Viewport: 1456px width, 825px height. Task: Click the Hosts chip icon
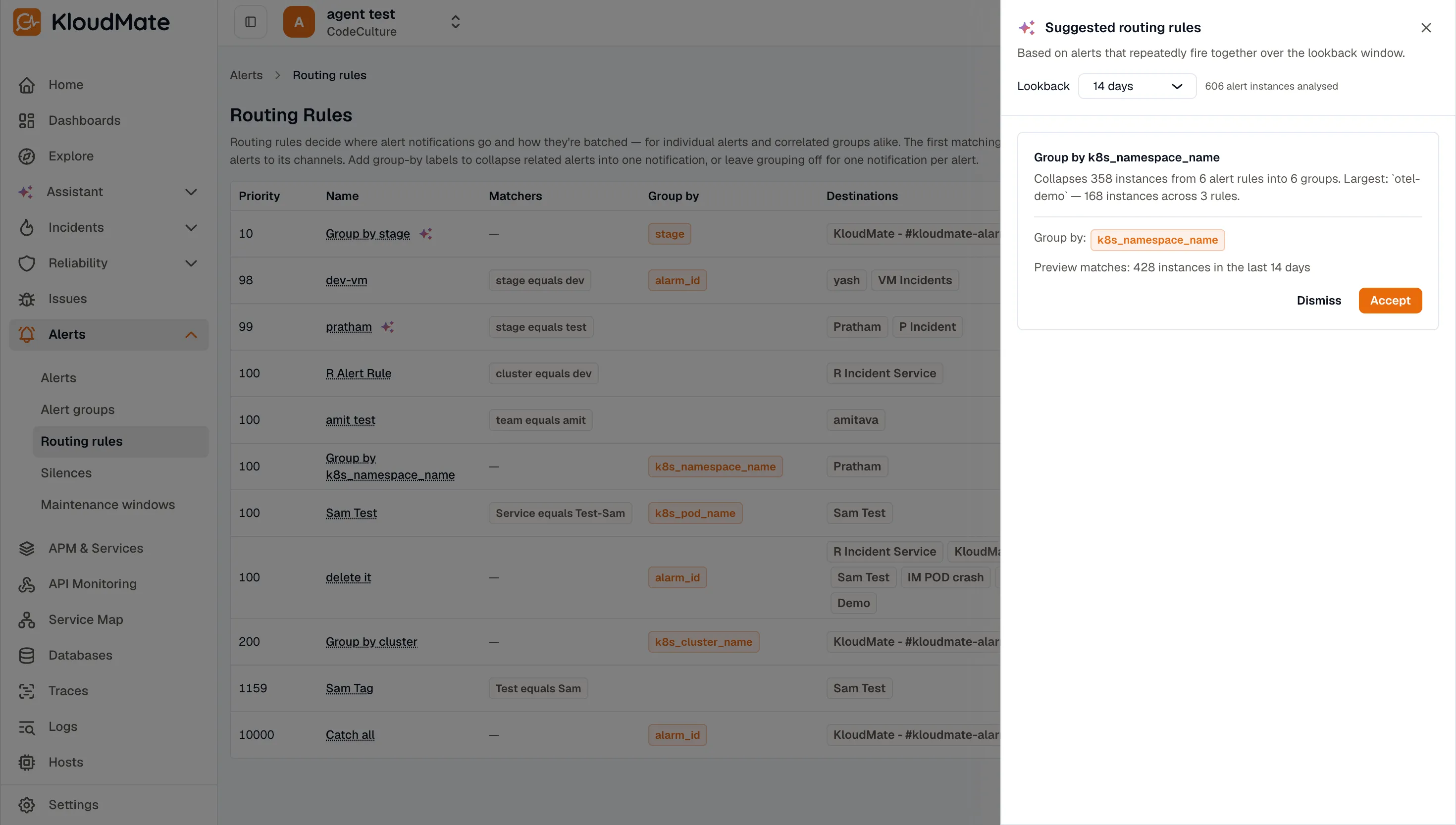click(27, 763)
